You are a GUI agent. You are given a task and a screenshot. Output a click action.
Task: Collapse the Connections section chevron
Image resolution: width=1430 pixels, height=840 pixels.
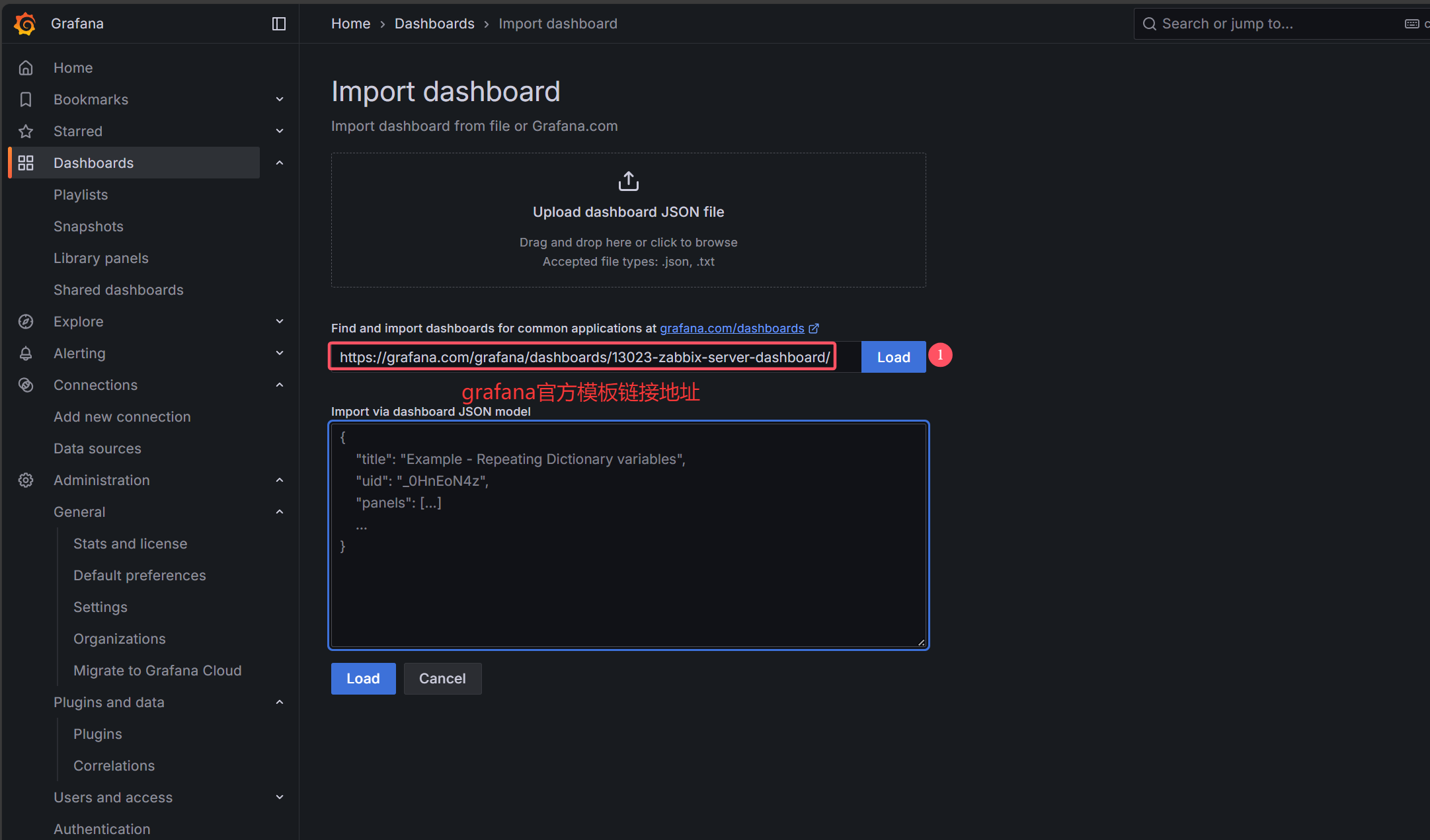pyautogui.click(x=280, y=385)
